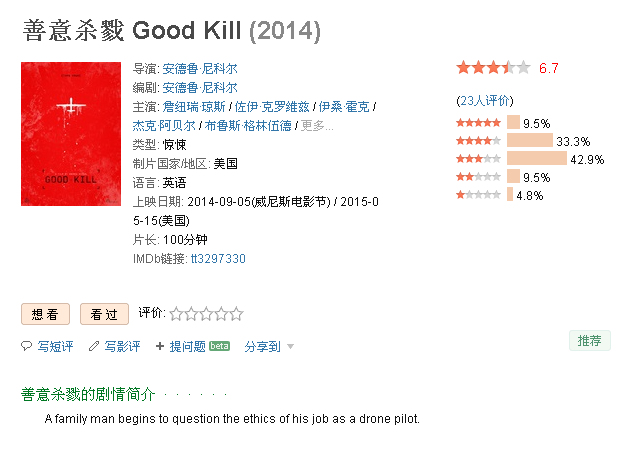Rate the movie five stars
This screenshot has height=449, width=629.
(236, 314)
